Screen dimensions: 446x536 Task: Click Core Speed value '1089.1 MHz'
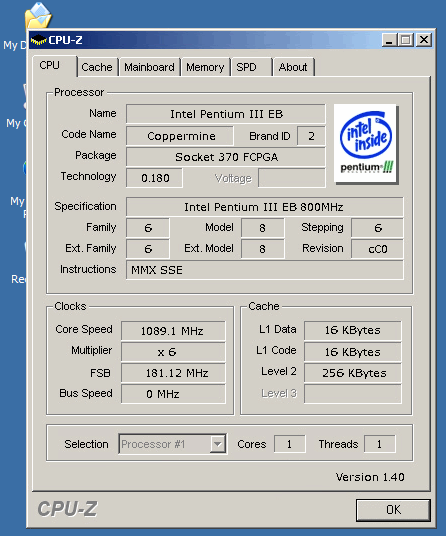tap(173, 331)
